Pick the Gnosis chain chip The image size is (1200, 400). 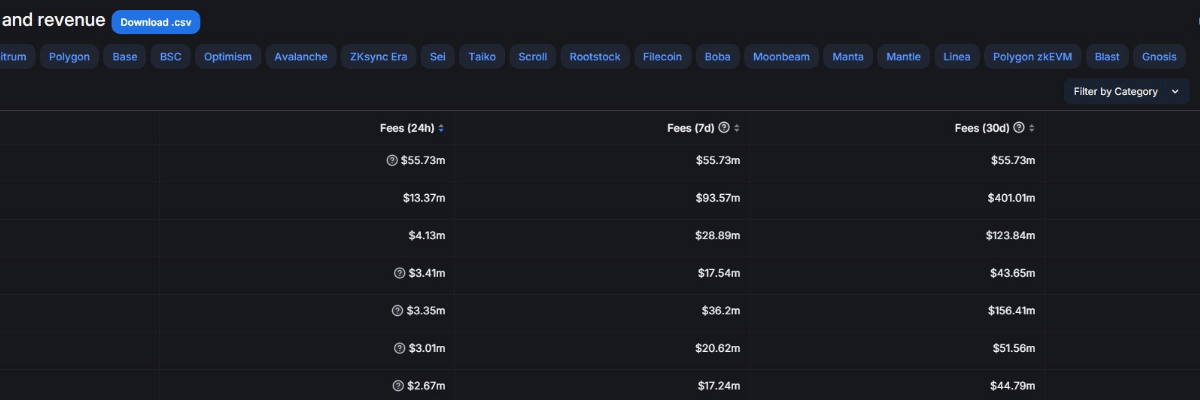pyautogui.click(x=1159, y=57)
